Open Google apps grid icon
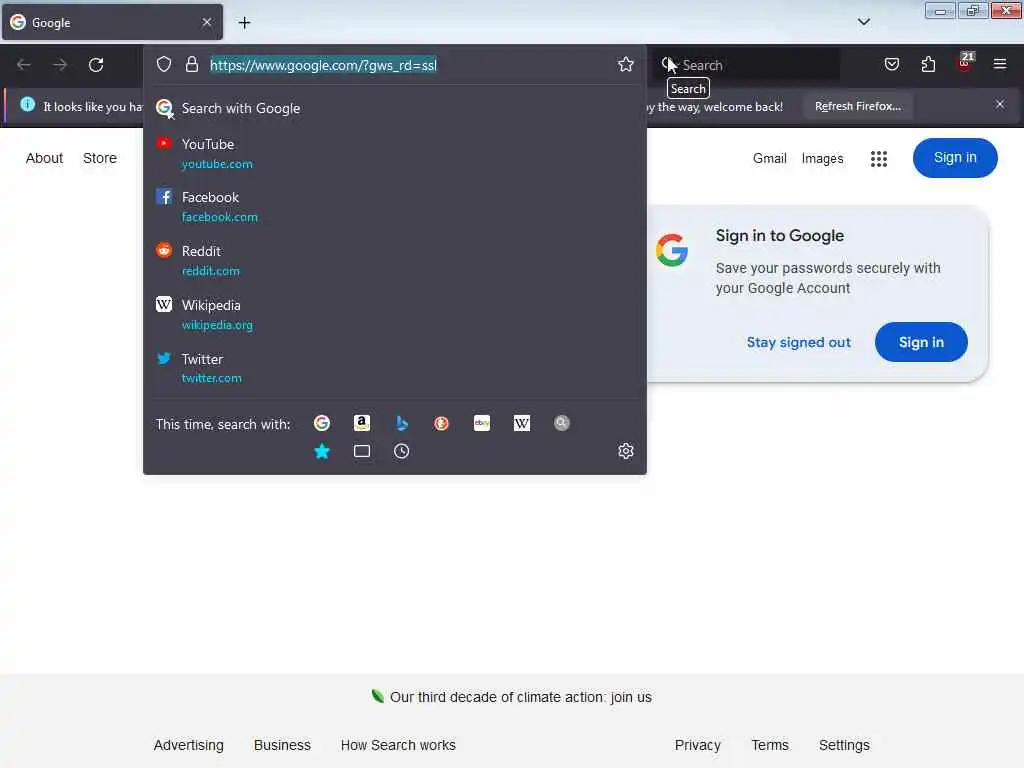 (x=879, y=159)
